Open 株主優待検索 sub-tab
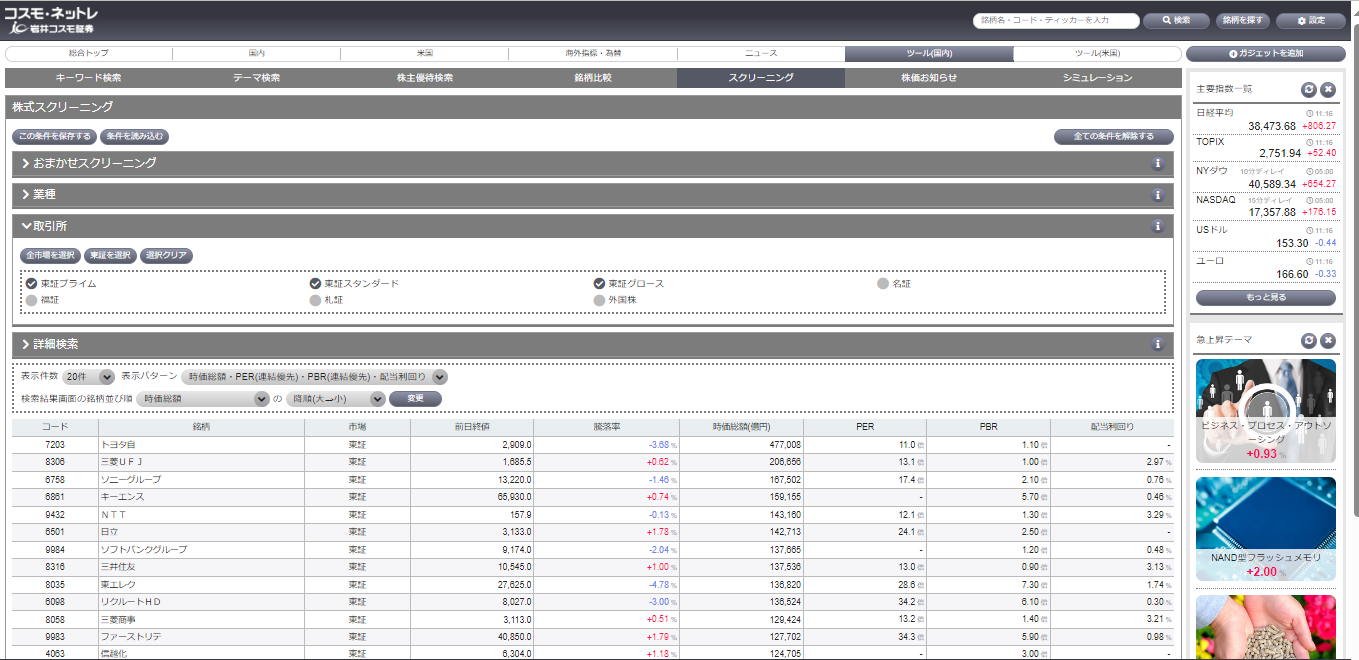1359x660 pixels. click(425, 78)
